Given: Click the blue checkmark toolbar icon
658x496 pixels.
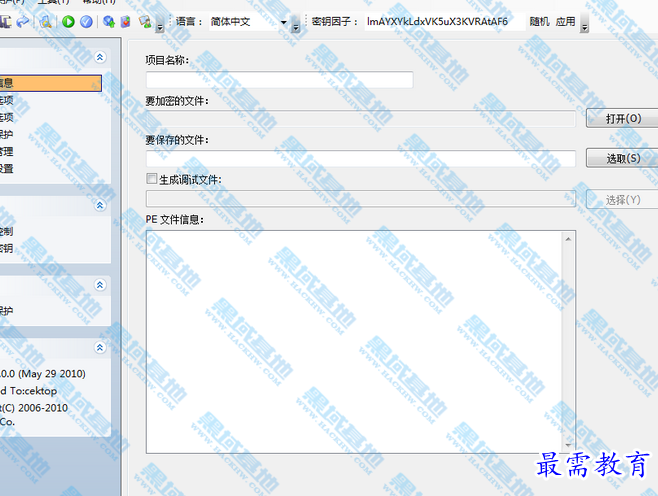Looking at the screenshot, I should [86, 21].
